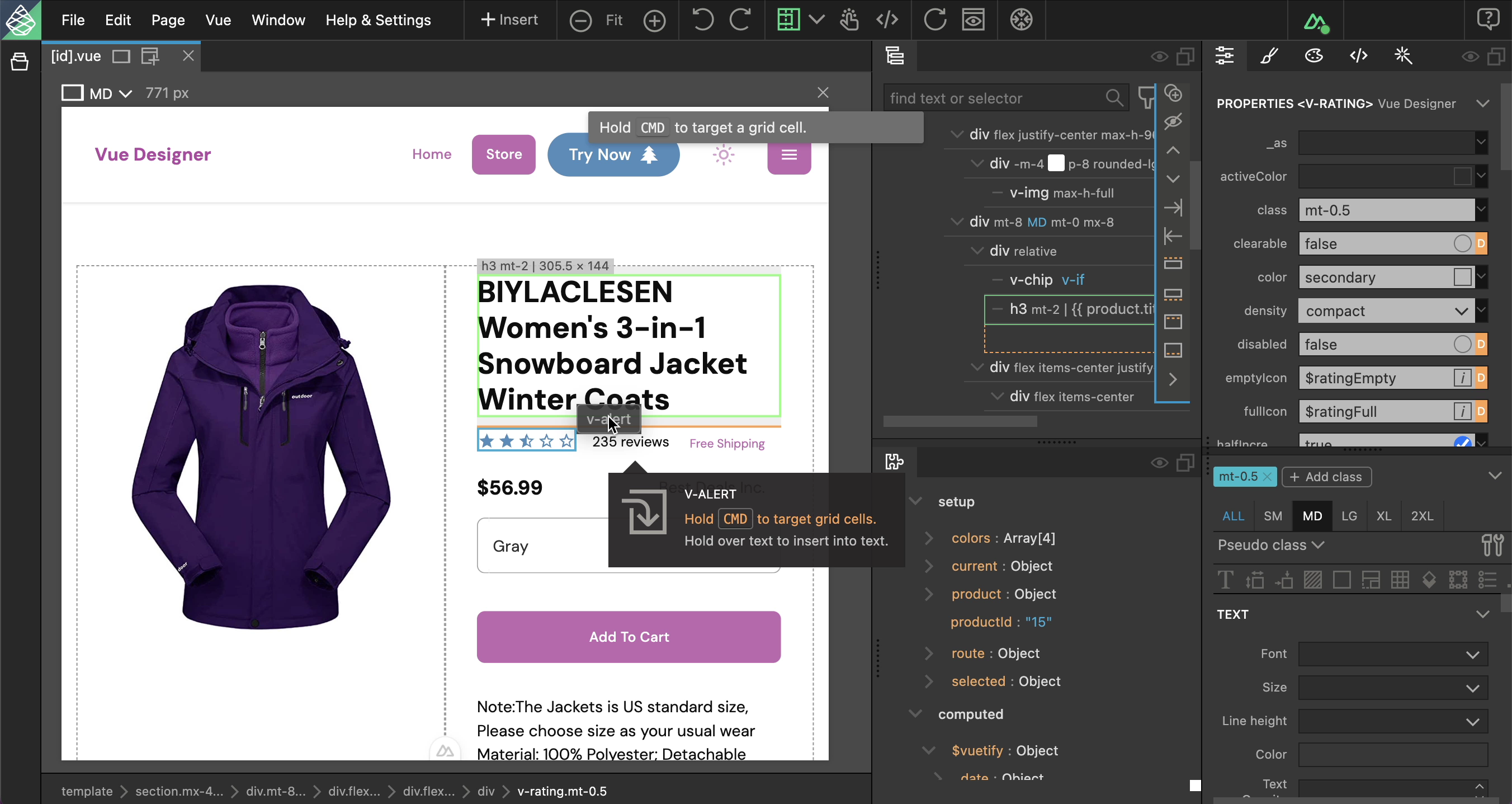Screen dimensions: 1512x804
Task: Open the density compact dropdown
Action: 1386,311
